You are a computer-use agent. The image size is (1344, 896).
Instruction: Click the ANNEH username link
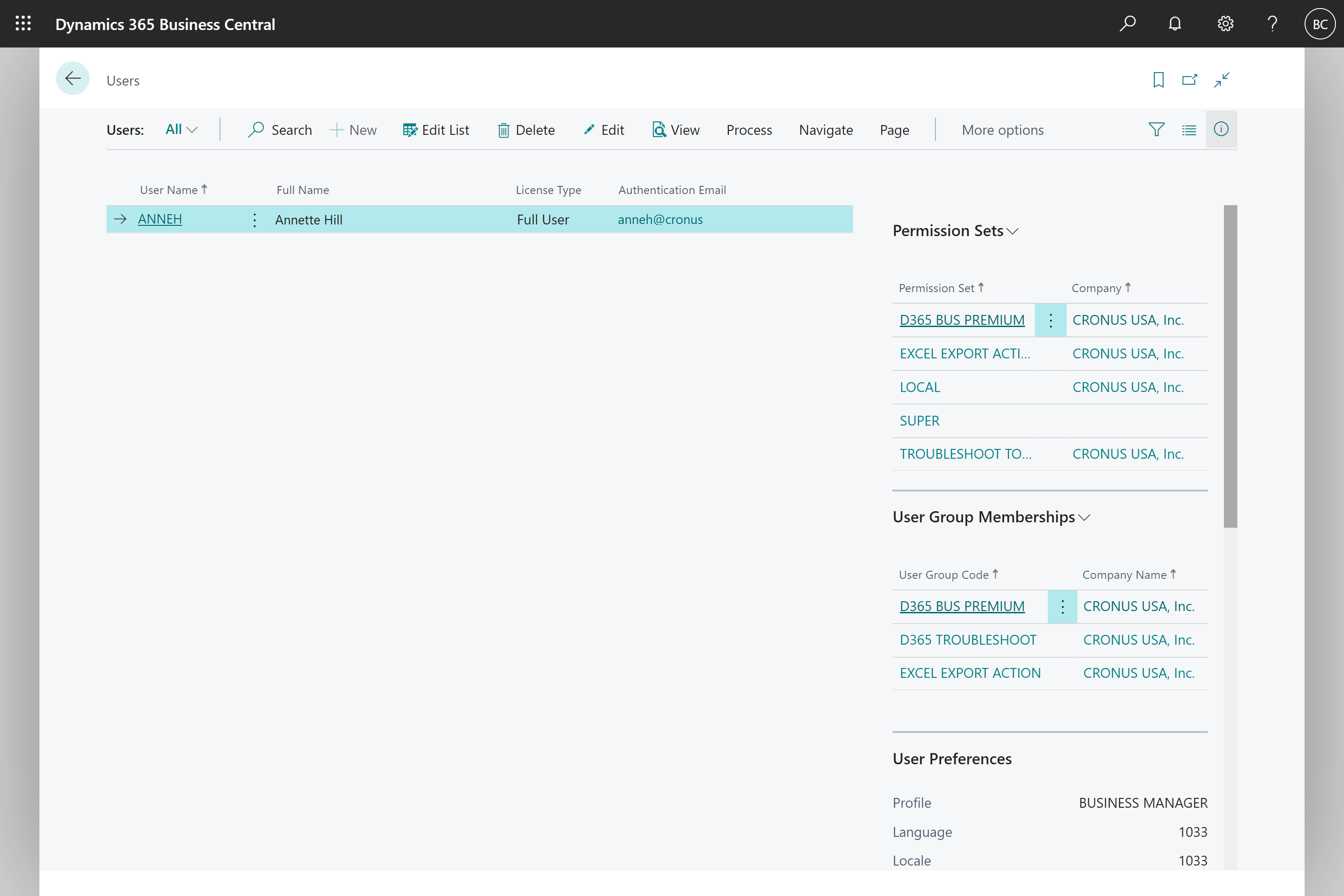coord(160,219)
